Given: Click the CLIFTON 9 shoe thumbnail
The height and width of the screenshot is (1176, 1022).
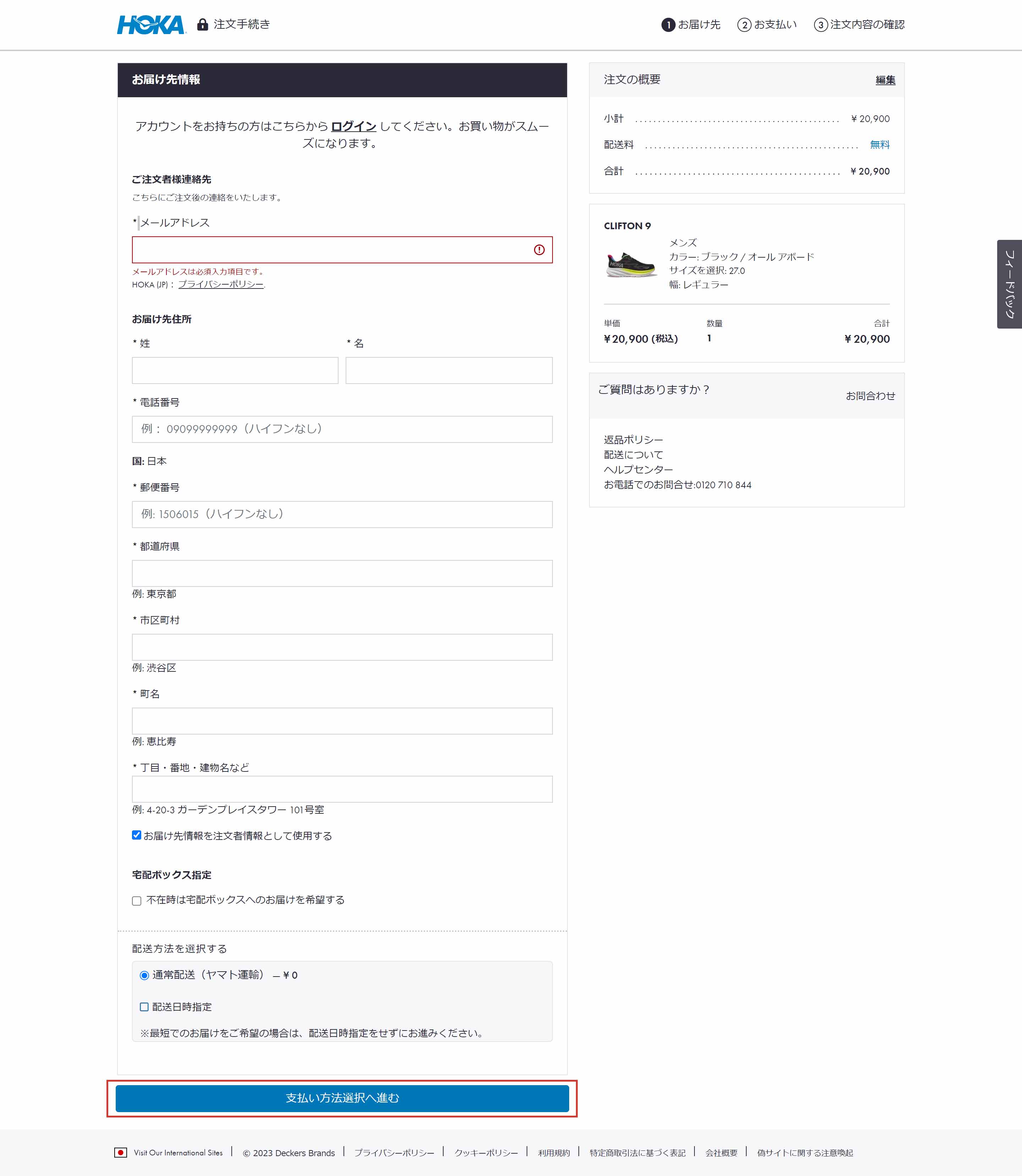Looking at the screenshot, I should point(631,265).
